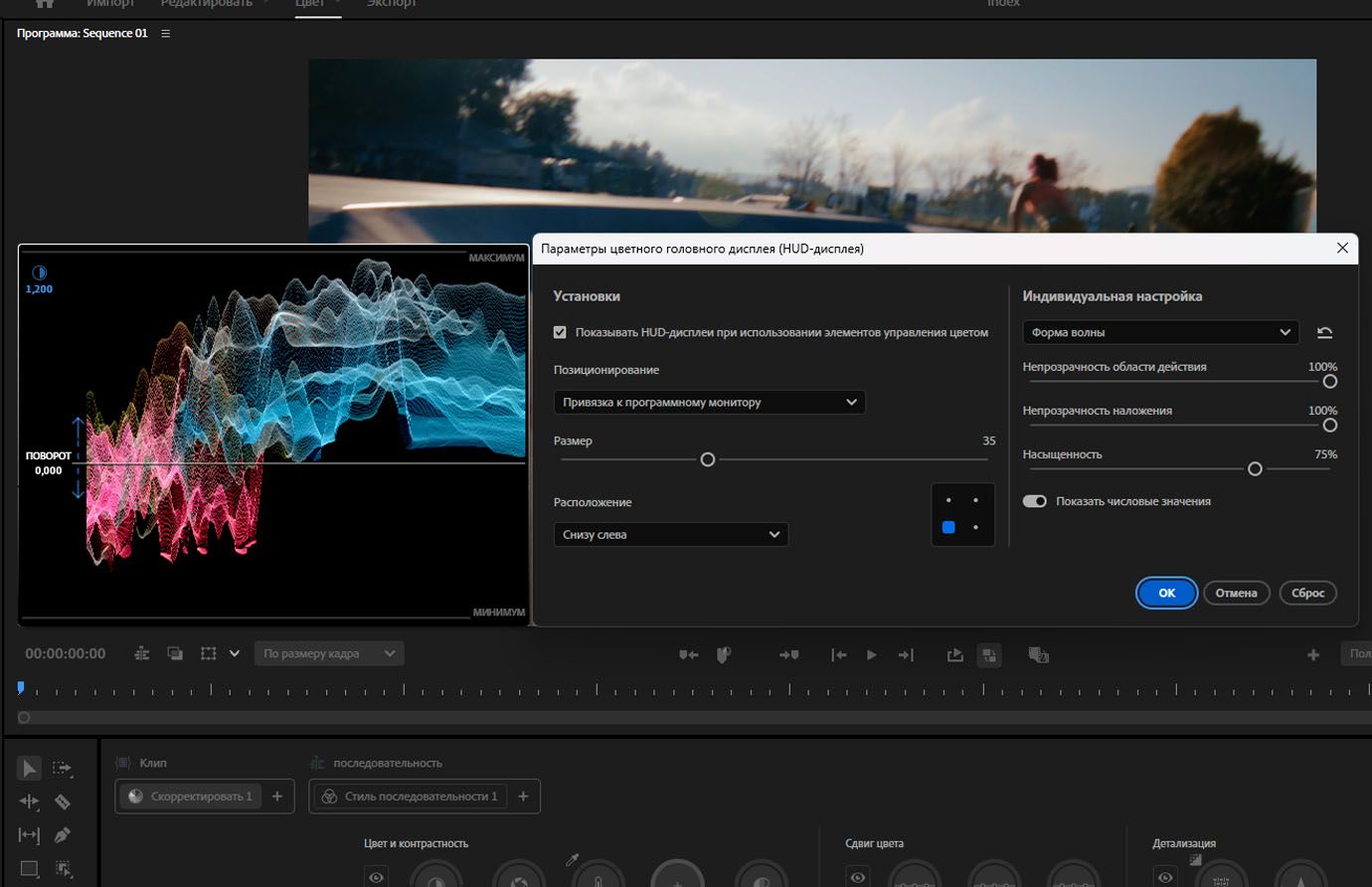Toggle Показать числовые значения switch
This screenshot has width=1372, height=887.
click(x=1034, y=501)
